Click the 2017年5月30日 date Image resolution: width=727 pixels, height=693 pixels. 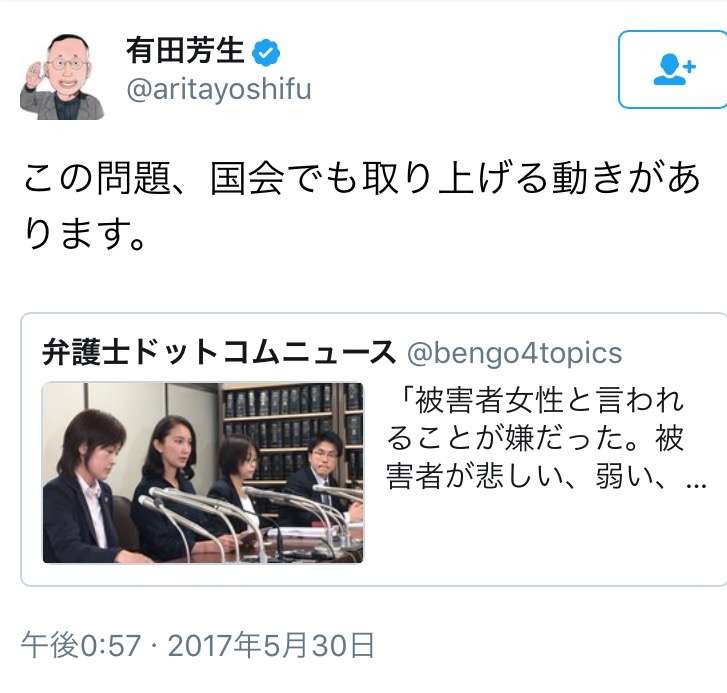pos(271,645)
